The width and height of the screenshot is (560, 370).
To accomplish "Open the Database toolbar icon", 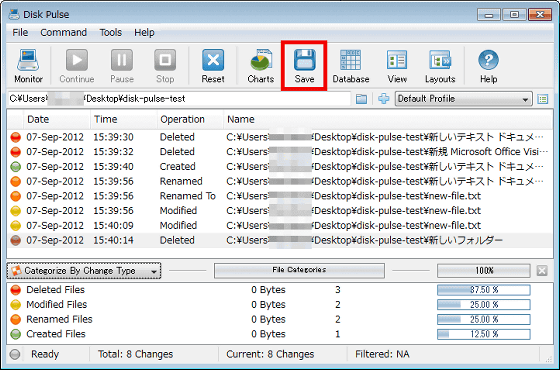I will pyautogui.click(x=351, y=66).
